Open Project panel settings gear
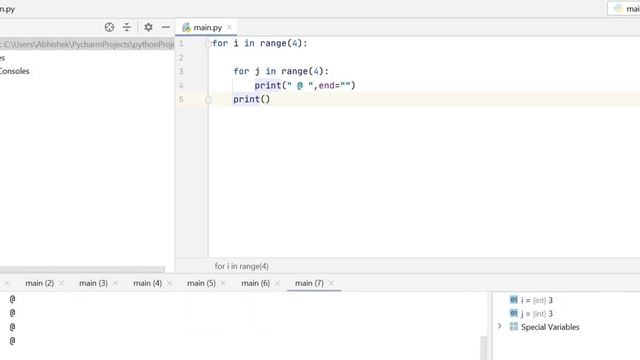 [x=148, y=27]
